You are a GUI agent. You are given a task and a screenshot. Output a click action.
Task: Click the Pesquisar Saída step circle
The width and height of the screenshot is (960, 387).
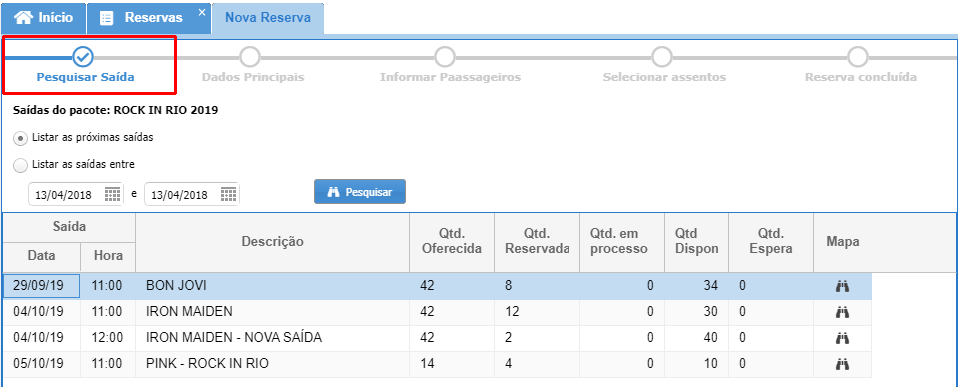pyautogui.click(x=83, y=57)
